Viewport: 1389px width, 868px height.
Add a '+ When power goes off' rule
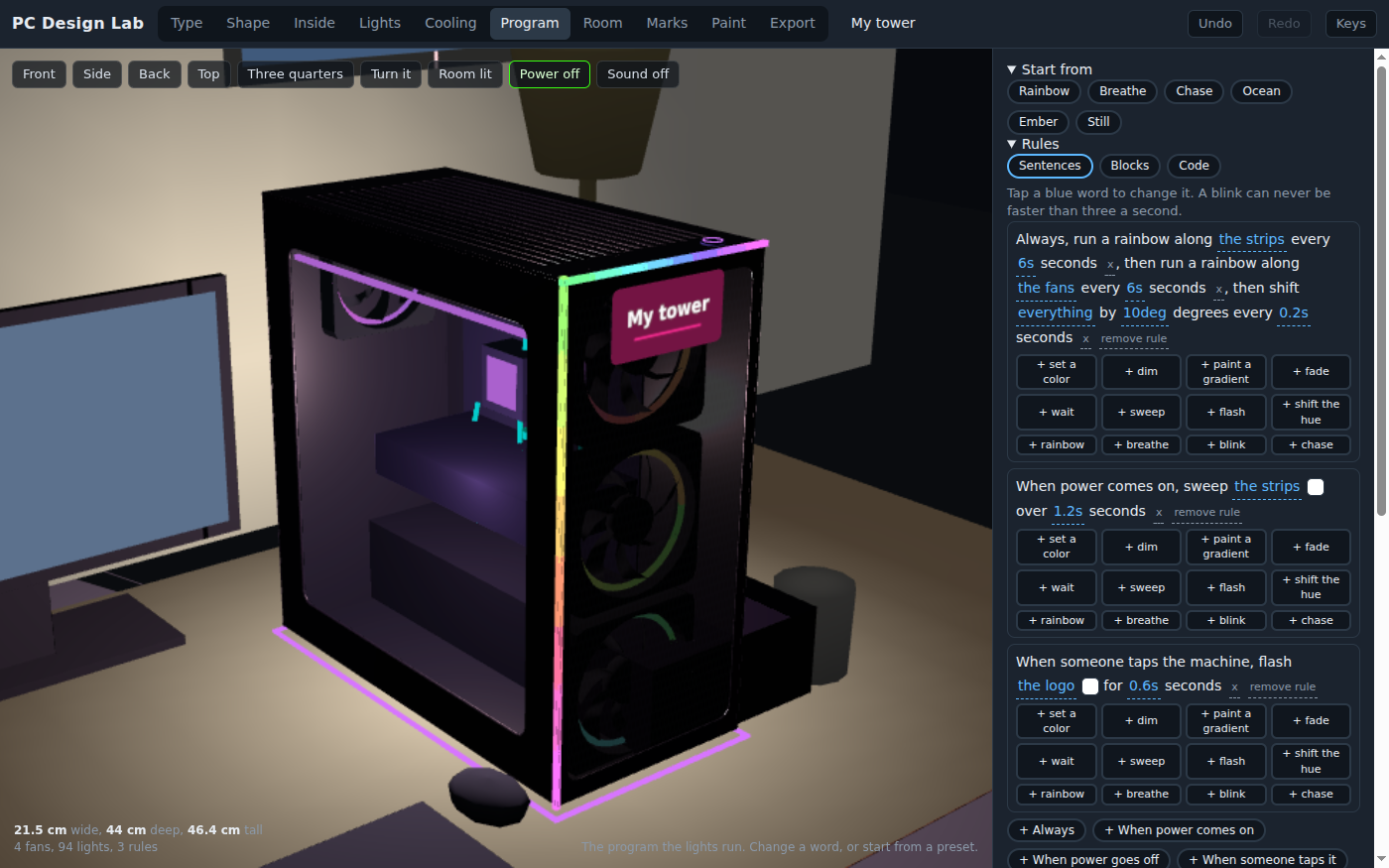(x=1088, y=860)
